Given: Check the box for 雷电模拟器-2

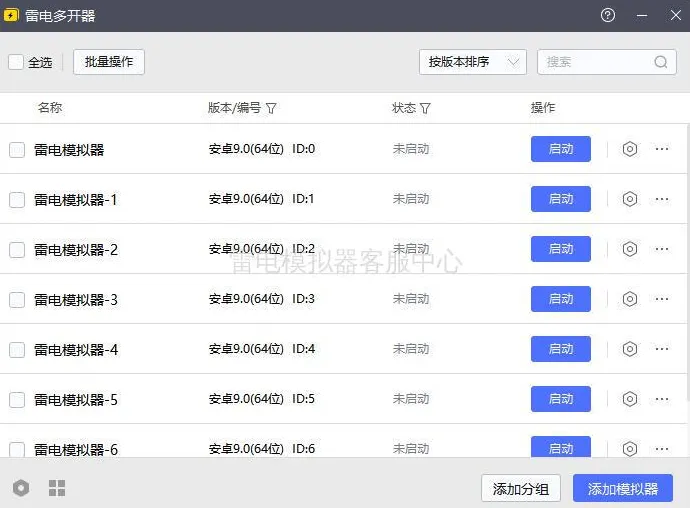Looking at the screenshot, I should click(17, 250).
